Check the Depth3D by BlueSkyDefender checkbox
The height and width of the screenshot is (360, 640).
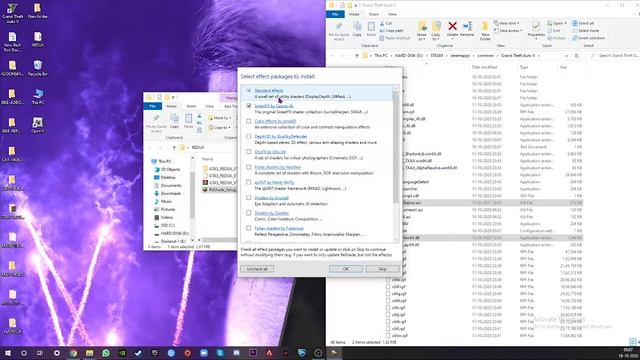click(x=249, y=136)
